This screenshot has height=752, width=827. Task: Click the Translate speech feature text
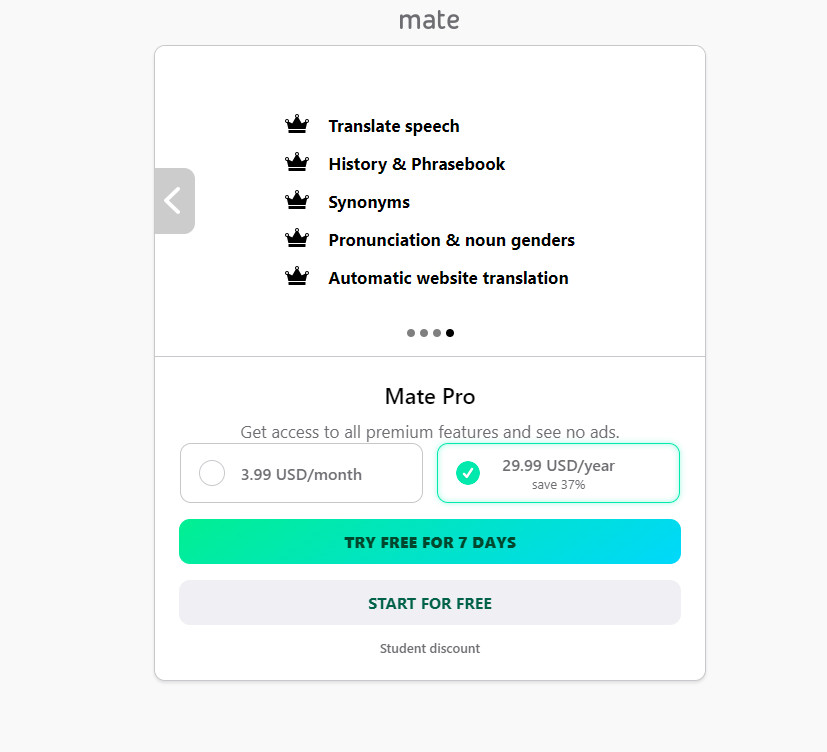coord(394,126)
